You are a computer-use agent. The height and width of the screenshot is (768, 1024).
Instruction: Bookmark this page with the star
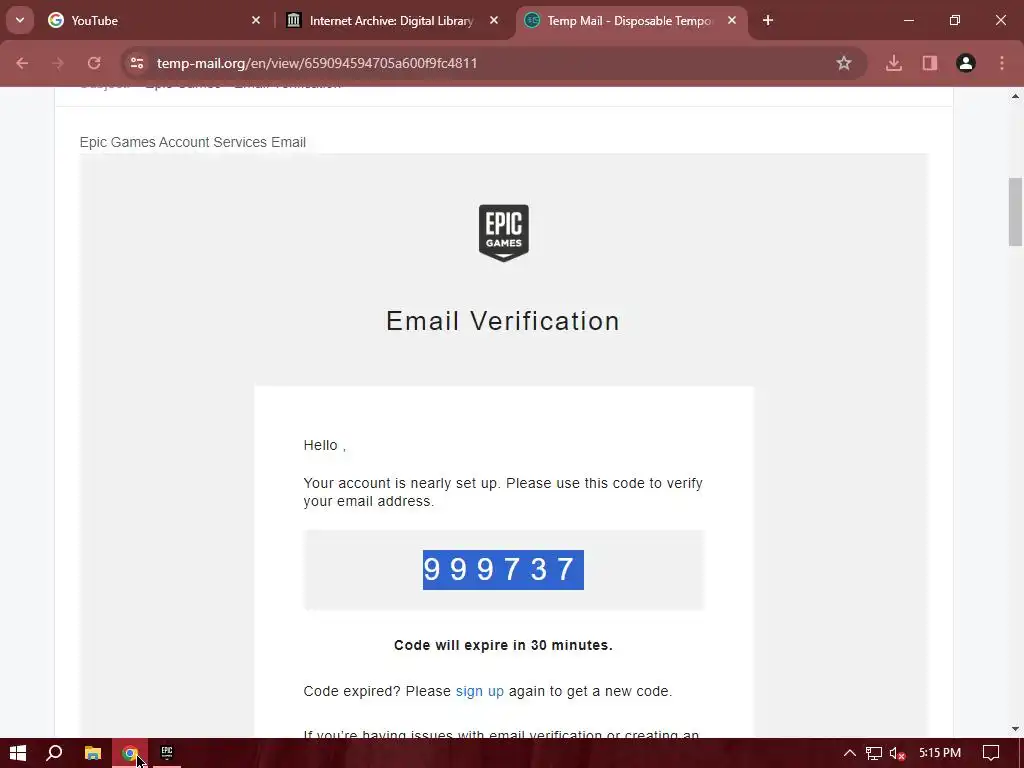coord(844,63)
